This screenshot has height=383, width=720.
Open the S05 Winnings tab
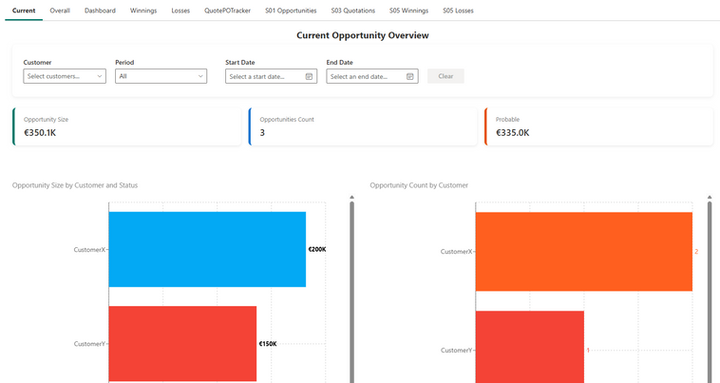click(x=409, y=11)
